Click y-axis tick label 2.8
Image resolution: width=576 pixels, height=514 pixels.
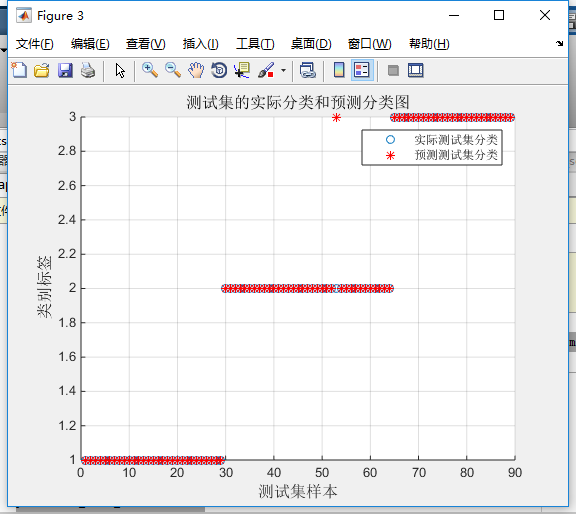tap(67, 151)
